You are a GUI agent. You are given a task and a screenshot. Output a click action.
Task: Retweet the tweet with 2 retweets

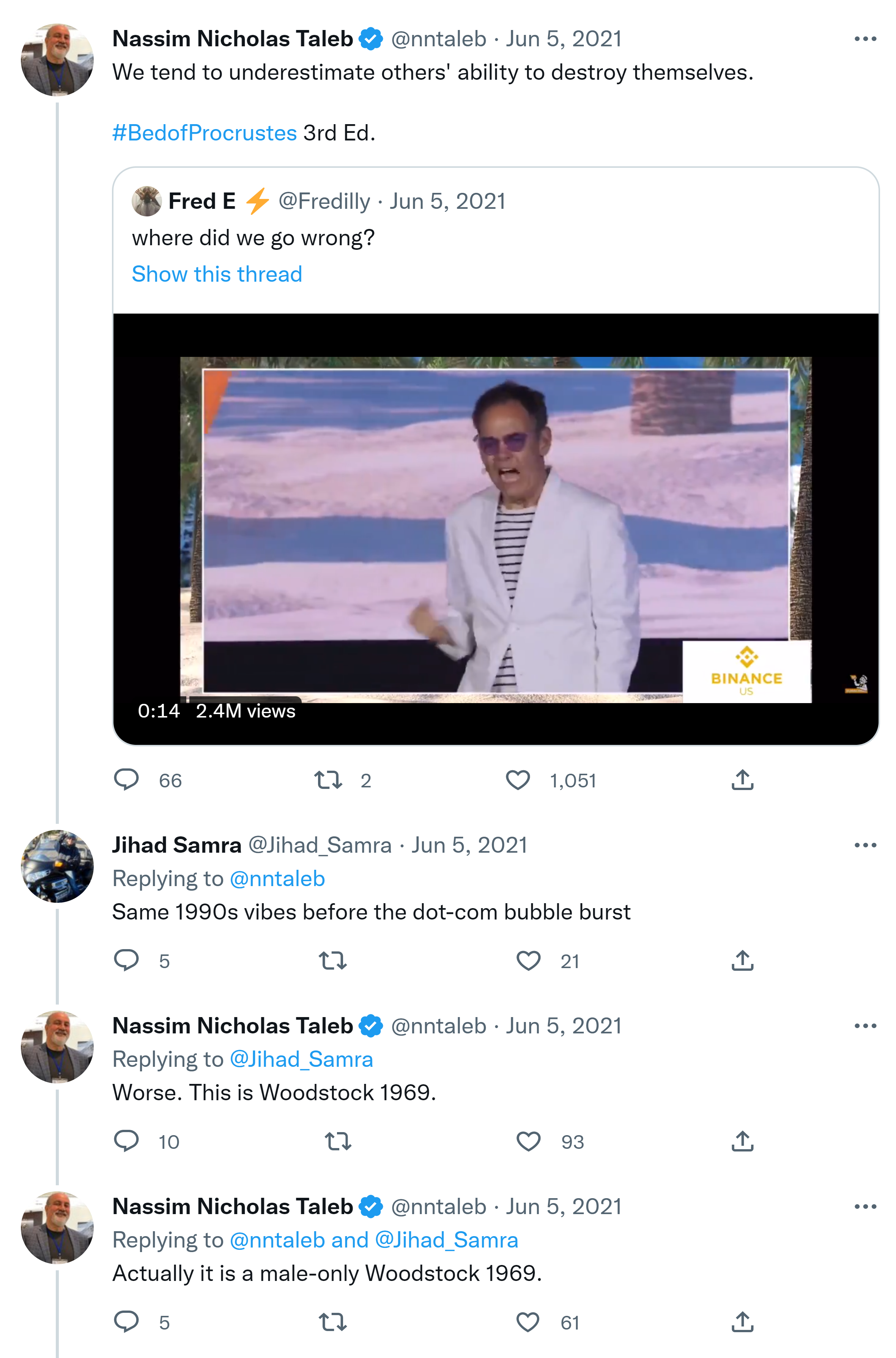click(x=329, y=779)
